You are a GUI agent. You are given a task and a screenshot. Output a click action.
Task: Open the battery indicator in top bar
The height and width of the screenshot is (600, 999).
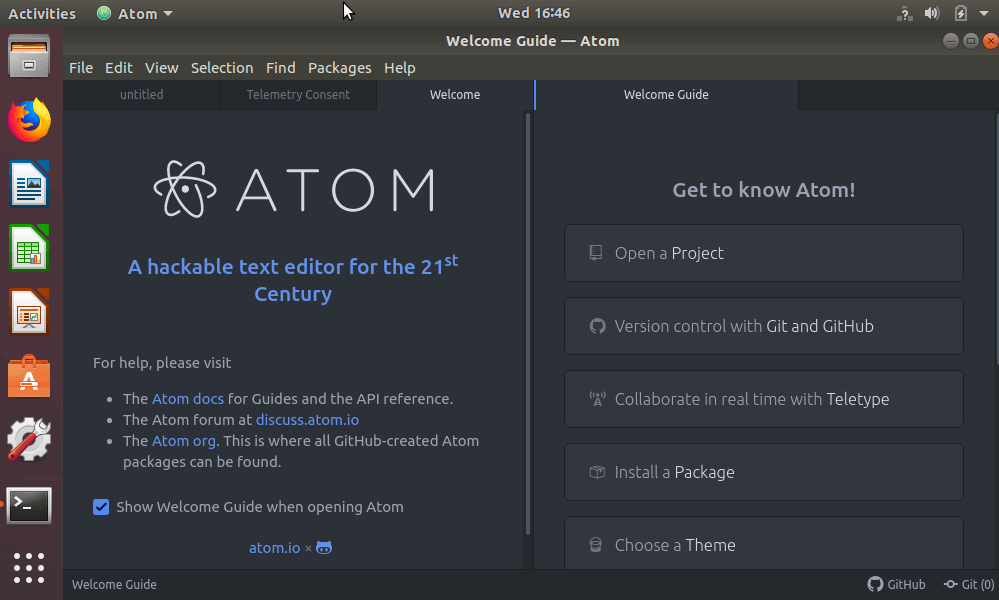tap(961, 13)
